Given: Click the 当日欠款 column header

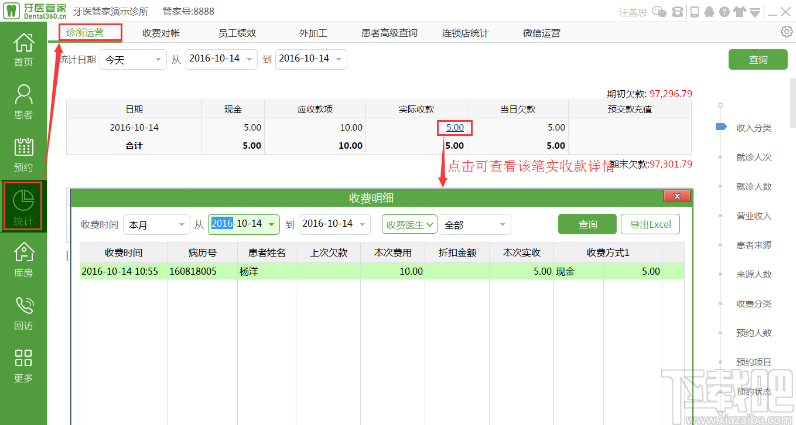Looking at the screenshot, I should 517,109.
